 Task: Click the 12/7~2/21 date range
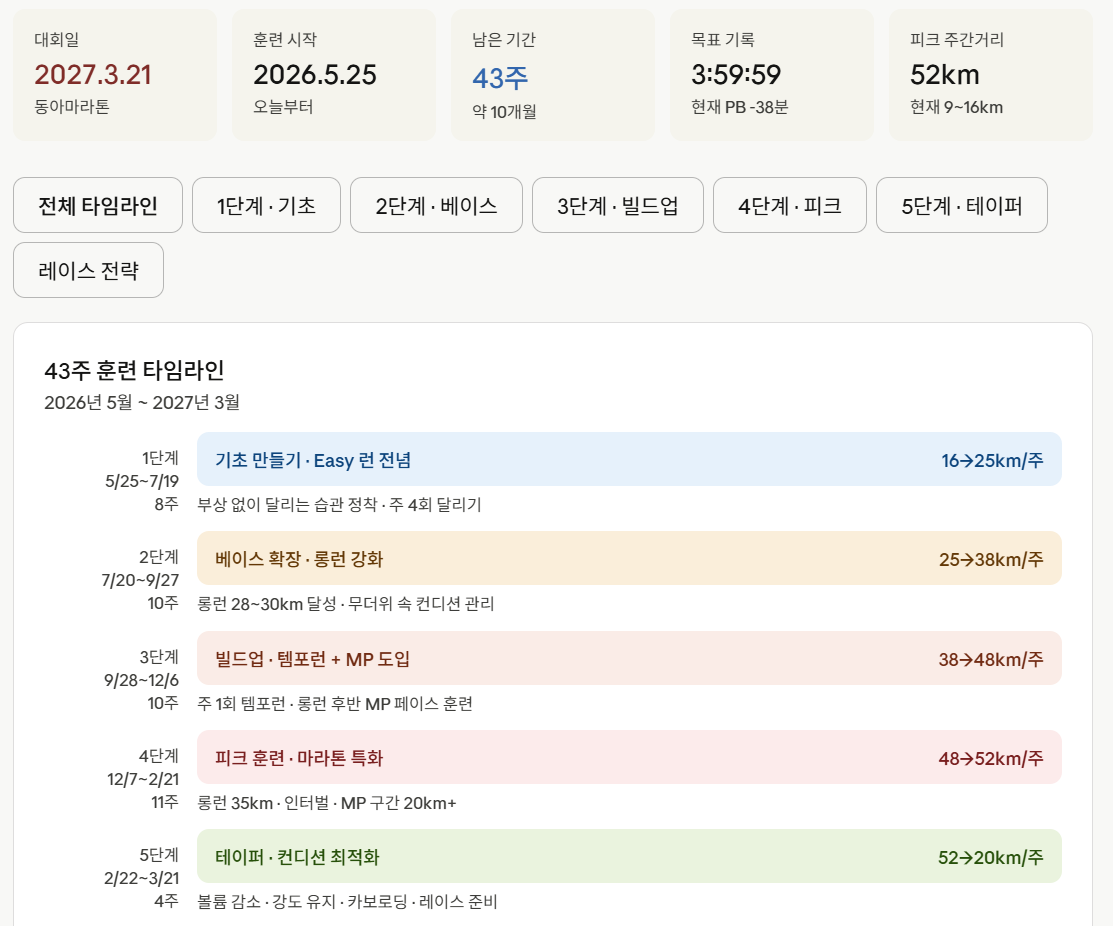pyautogui.click(x=143, y=778)
